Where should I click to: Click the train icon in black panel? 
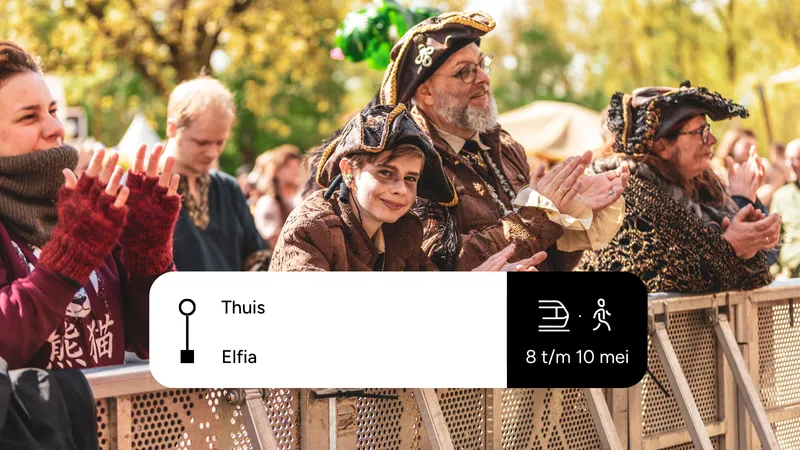(x=554, y=316)
